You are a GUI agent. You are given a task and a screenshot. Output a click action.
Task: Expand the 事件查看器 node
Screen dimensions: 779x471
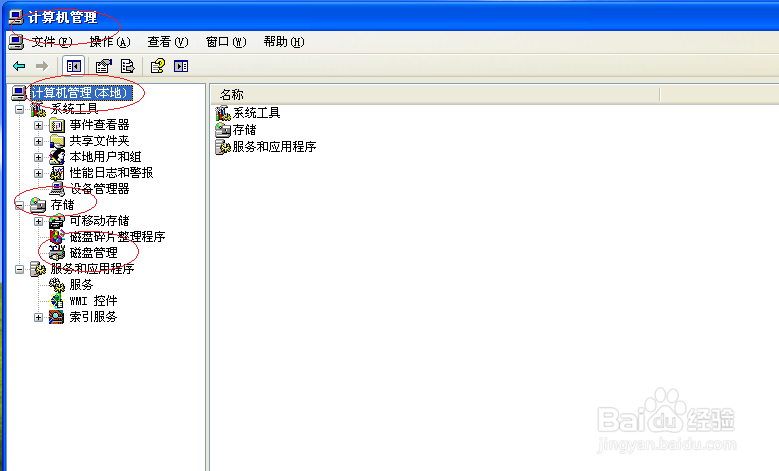38,125
